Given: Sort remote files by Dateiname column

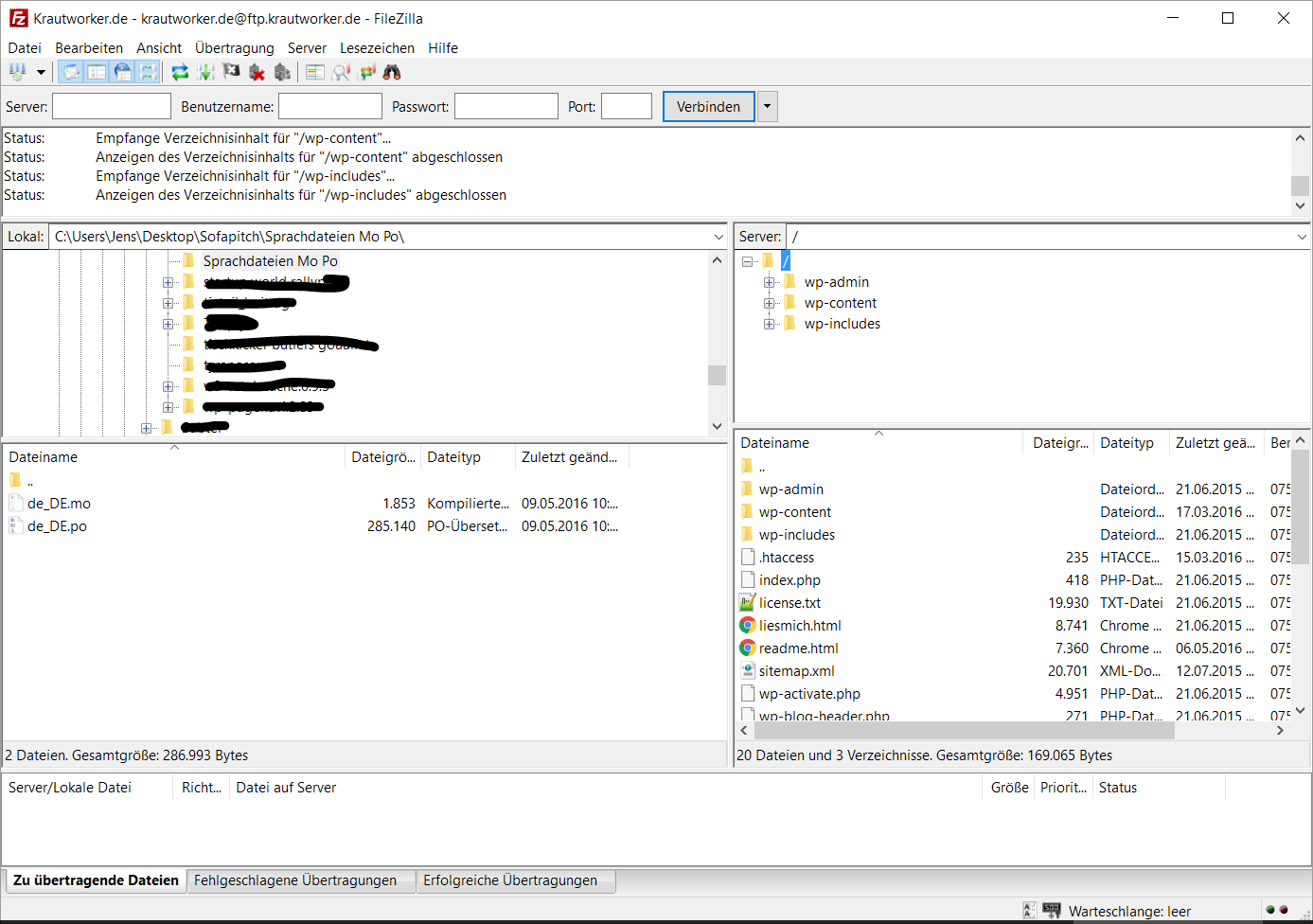Looking at the screenshot, I should 878,443.
